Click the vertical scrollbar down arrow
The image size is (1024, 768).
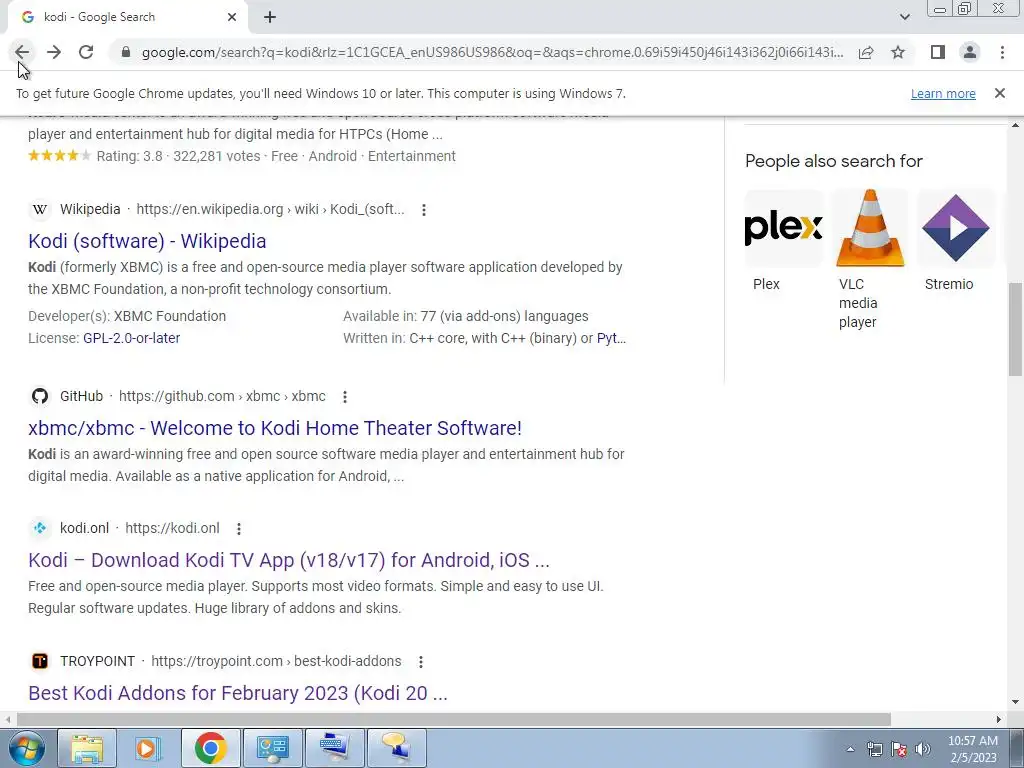(1015, 703)
